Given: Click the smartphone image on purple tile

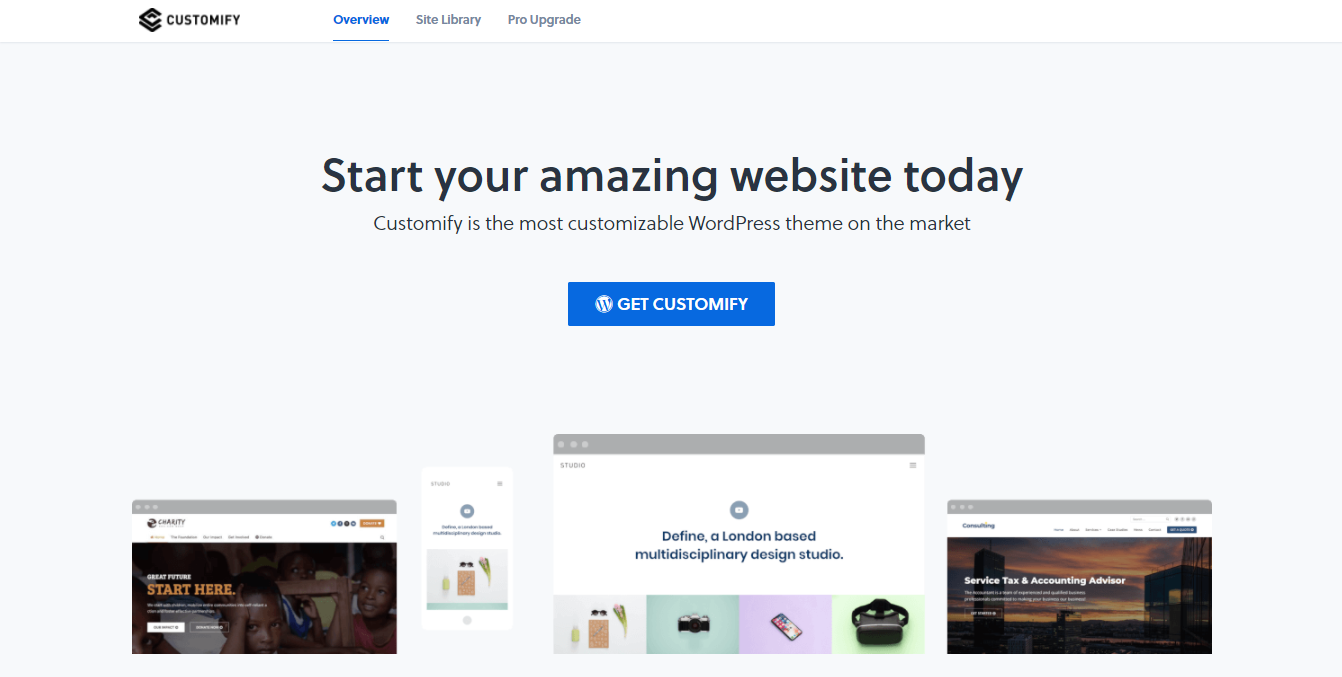Looking at the screenshot, I should pyautogui.click(x=786, y=624).
